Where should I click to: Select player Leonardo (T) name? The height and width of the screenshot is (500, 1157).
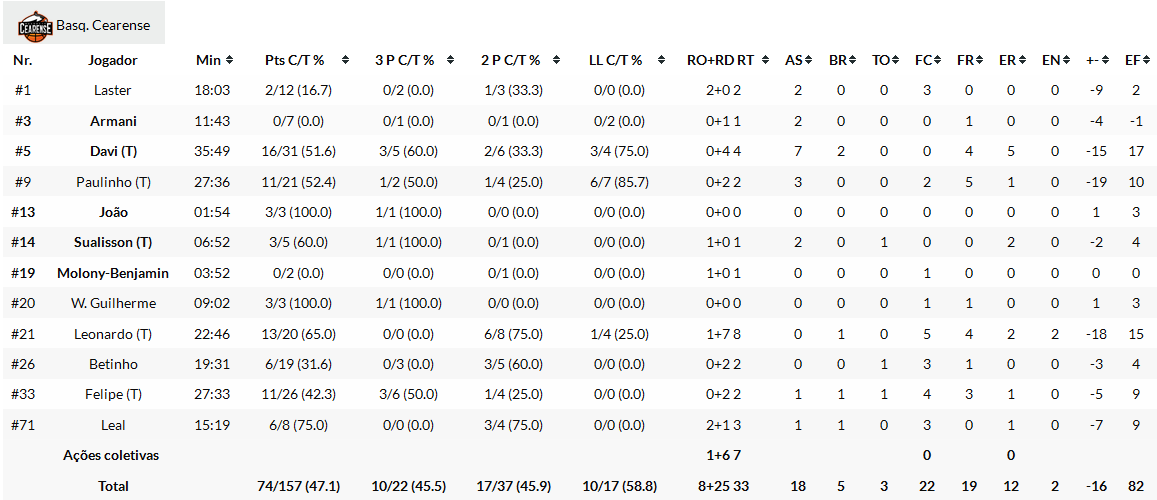click(x=113, y=334)
